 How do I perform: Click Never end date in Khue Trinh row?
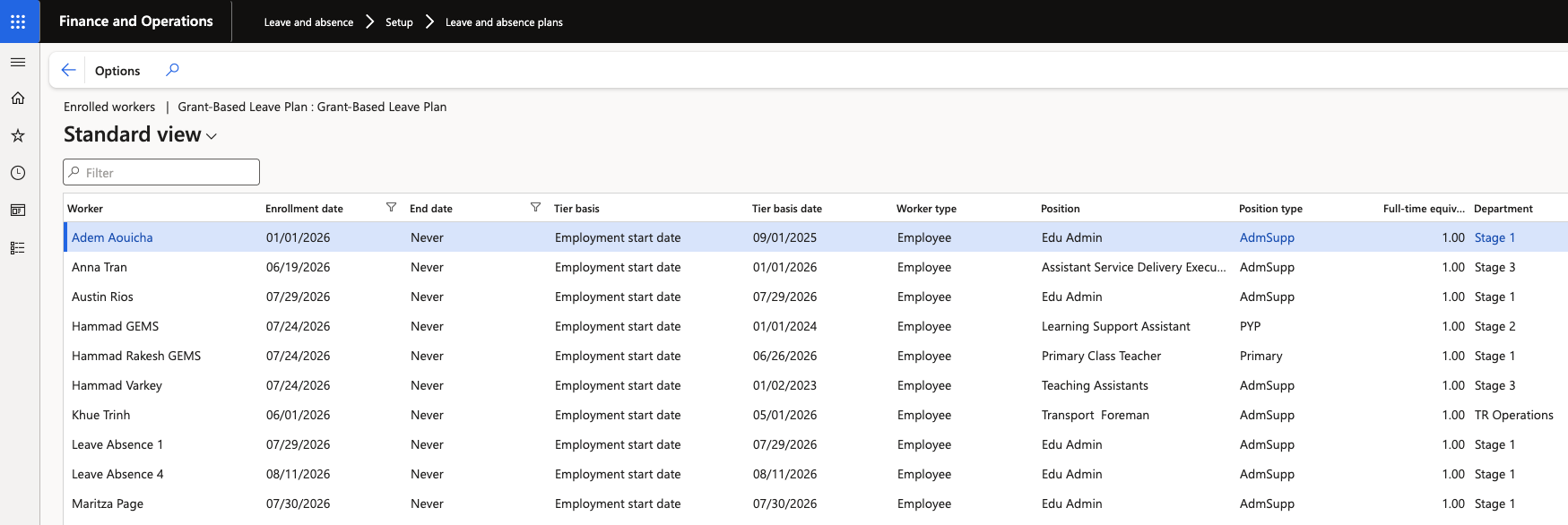pyautogui.click(x=427, y=415)
